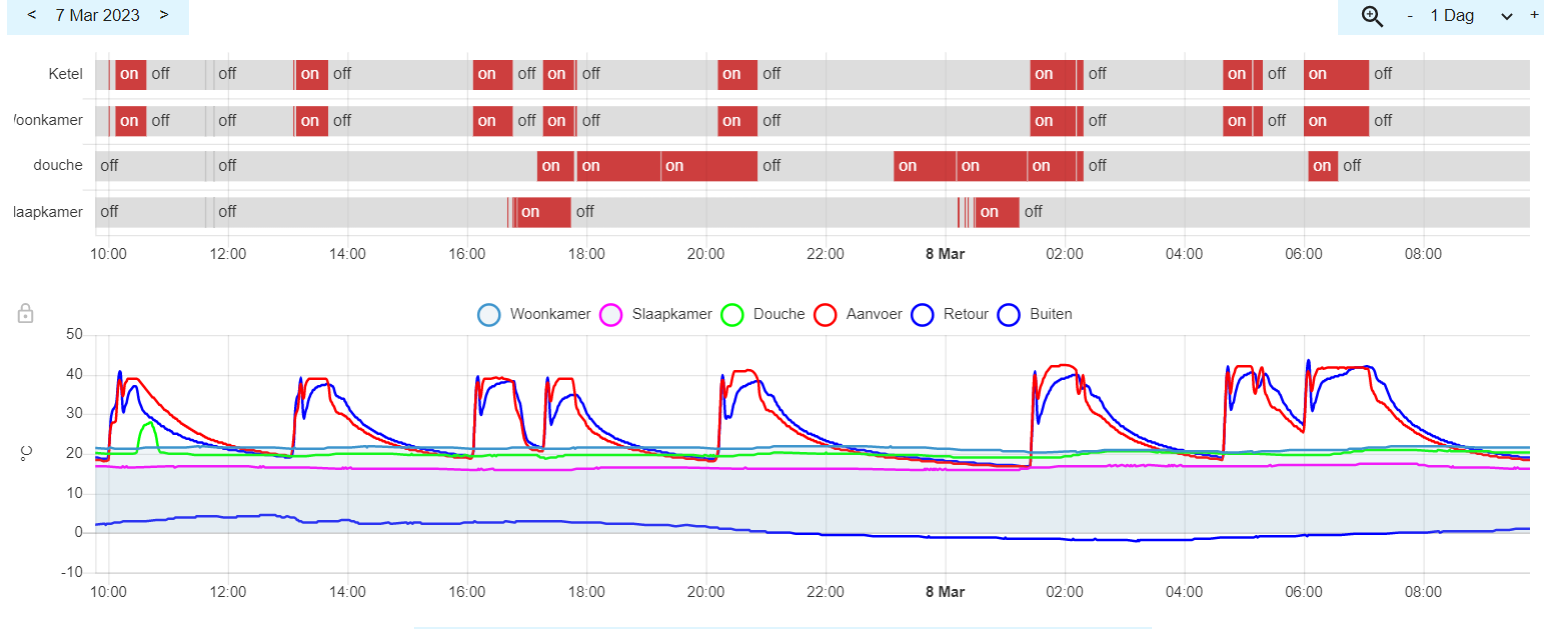Click douche on segment near 06:00

pyautogui.click(x=1323, y=166)
